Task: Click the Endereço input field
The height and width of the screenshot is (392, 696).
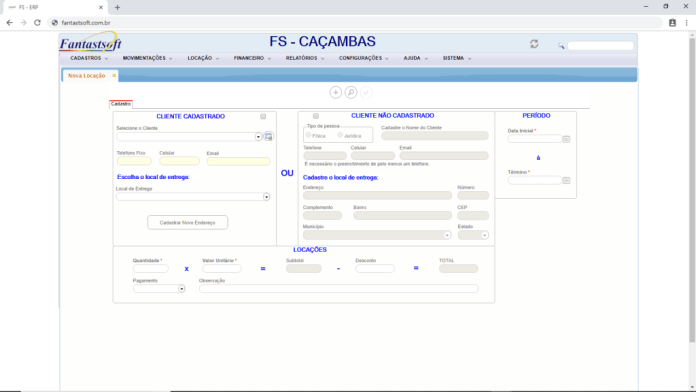Action: 377,195
